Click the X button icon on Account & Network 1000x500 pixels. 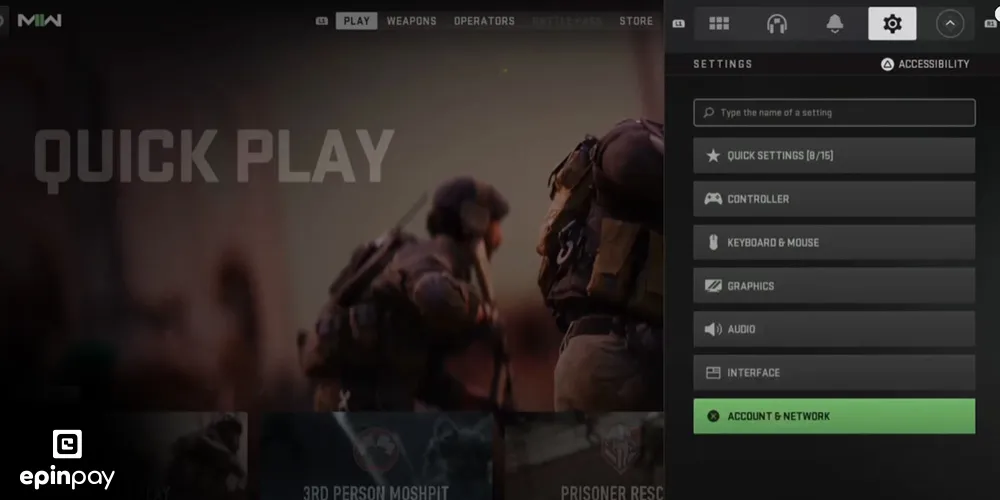point(713,416)
